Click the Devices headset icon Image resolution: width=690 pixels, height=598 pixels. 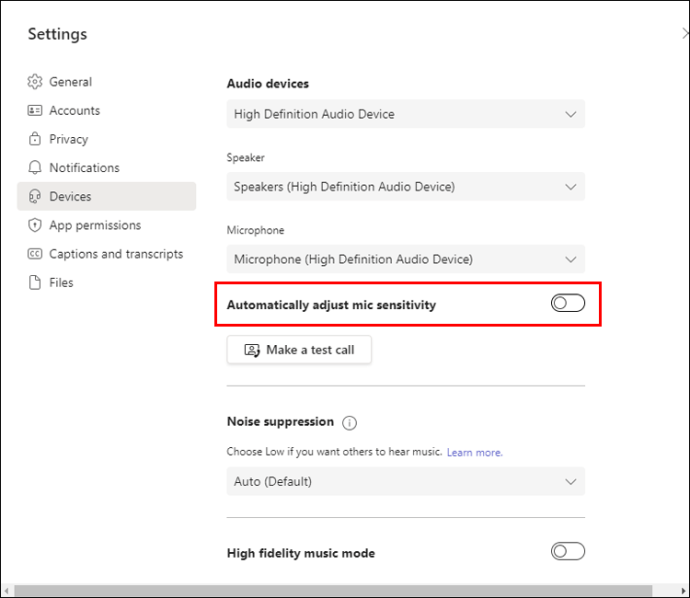coord(35,196)
